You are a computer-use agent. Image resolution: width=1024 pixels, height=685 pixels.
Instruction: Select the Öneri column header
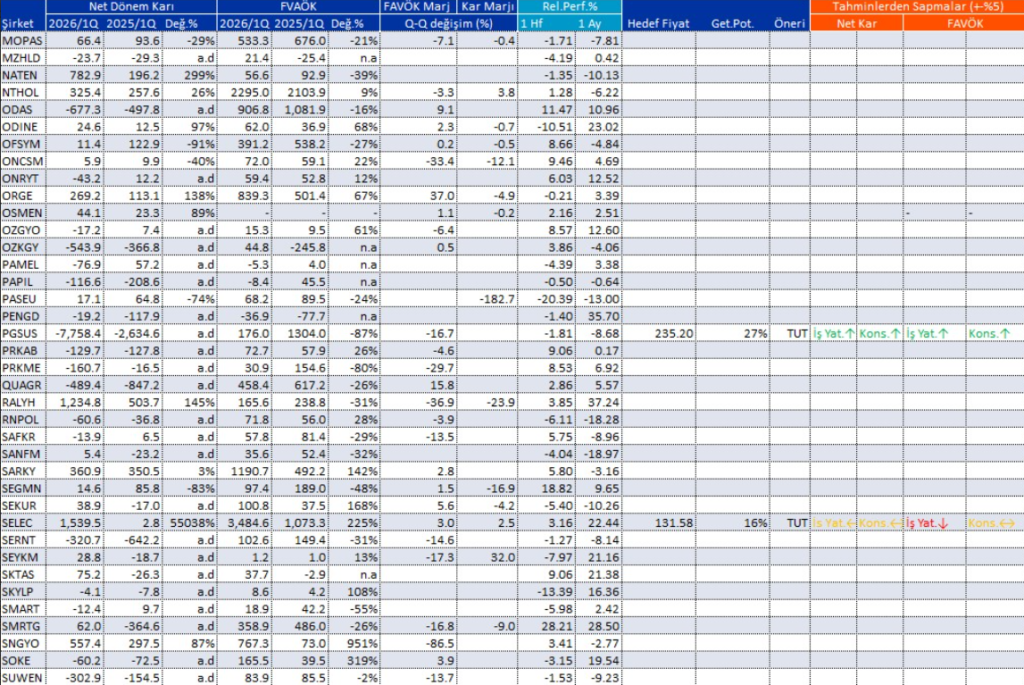tap(790, 24)
